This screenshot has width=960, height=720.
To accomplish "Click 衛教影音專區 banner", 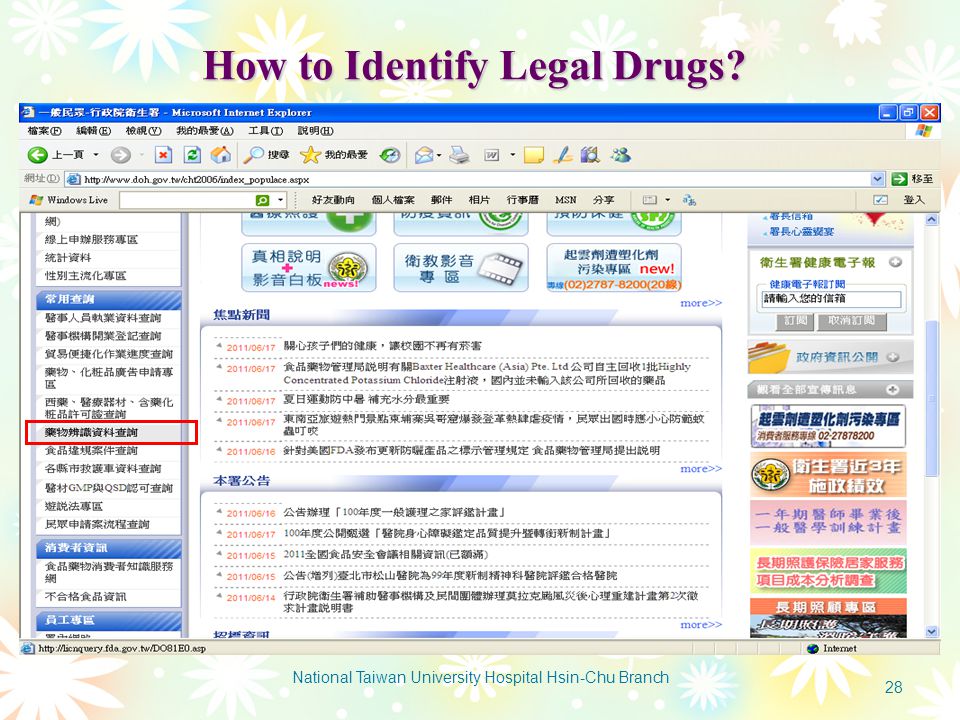I will point(461,268).
